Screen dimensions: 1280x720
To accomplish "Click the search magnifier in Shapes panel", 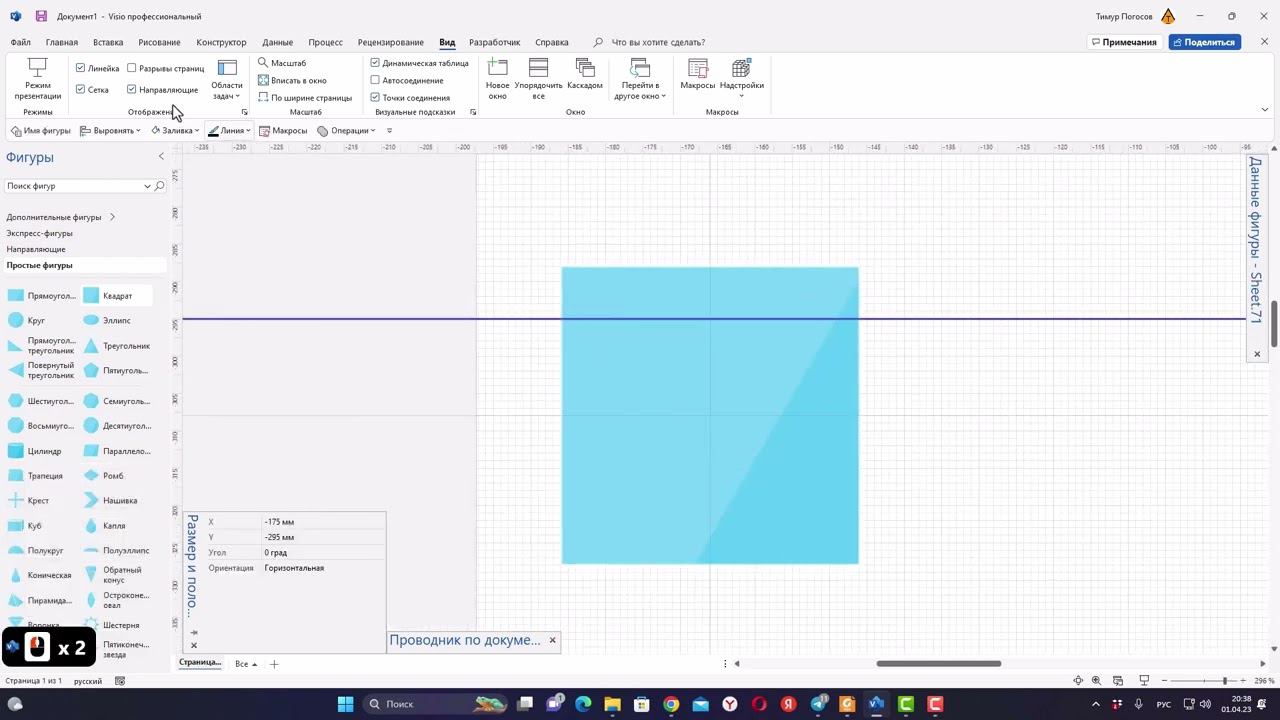I will click(159, 186).
